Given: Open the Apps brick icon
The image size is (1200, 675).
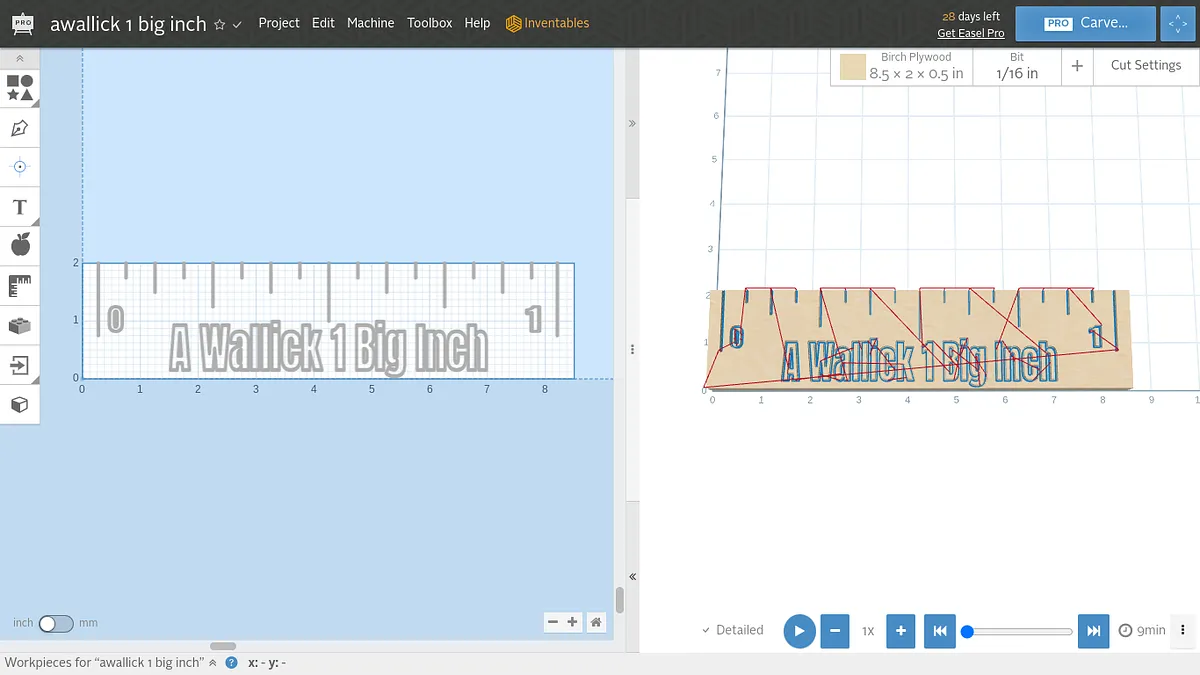Looking at the screenshot, I should click(x=20, y=325).
